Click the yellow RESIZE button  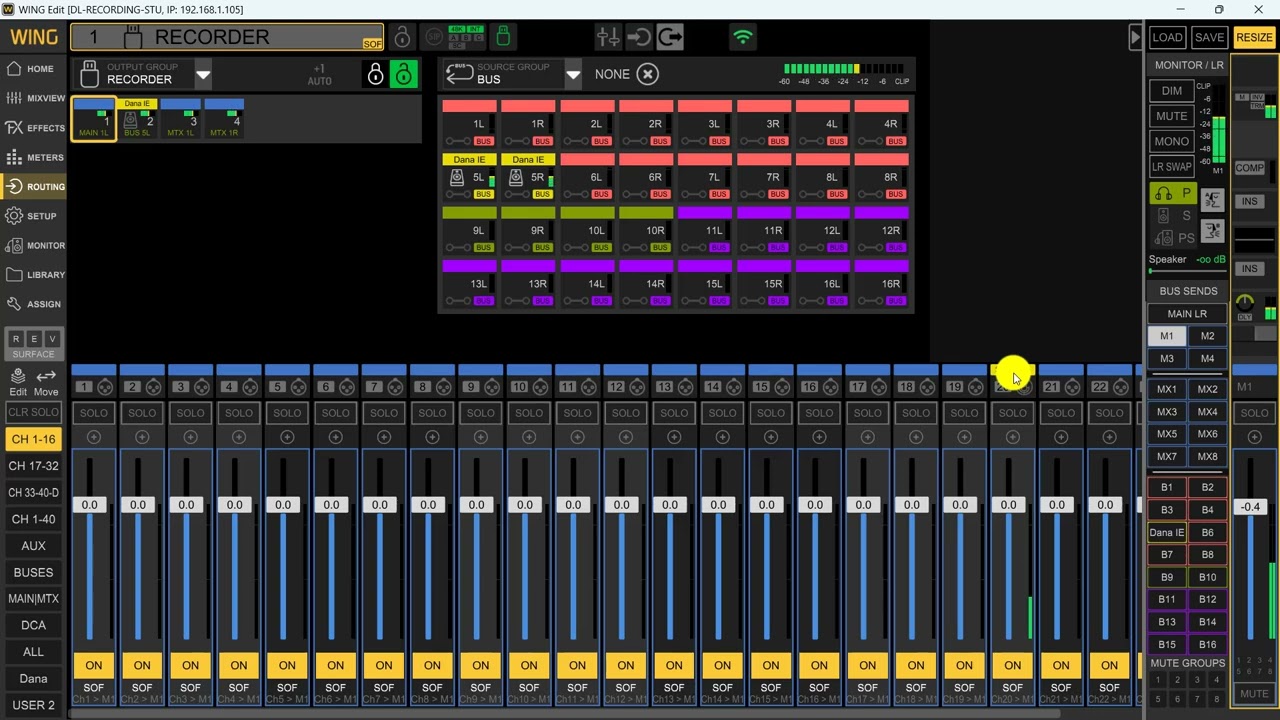[x=1254, y=37]
